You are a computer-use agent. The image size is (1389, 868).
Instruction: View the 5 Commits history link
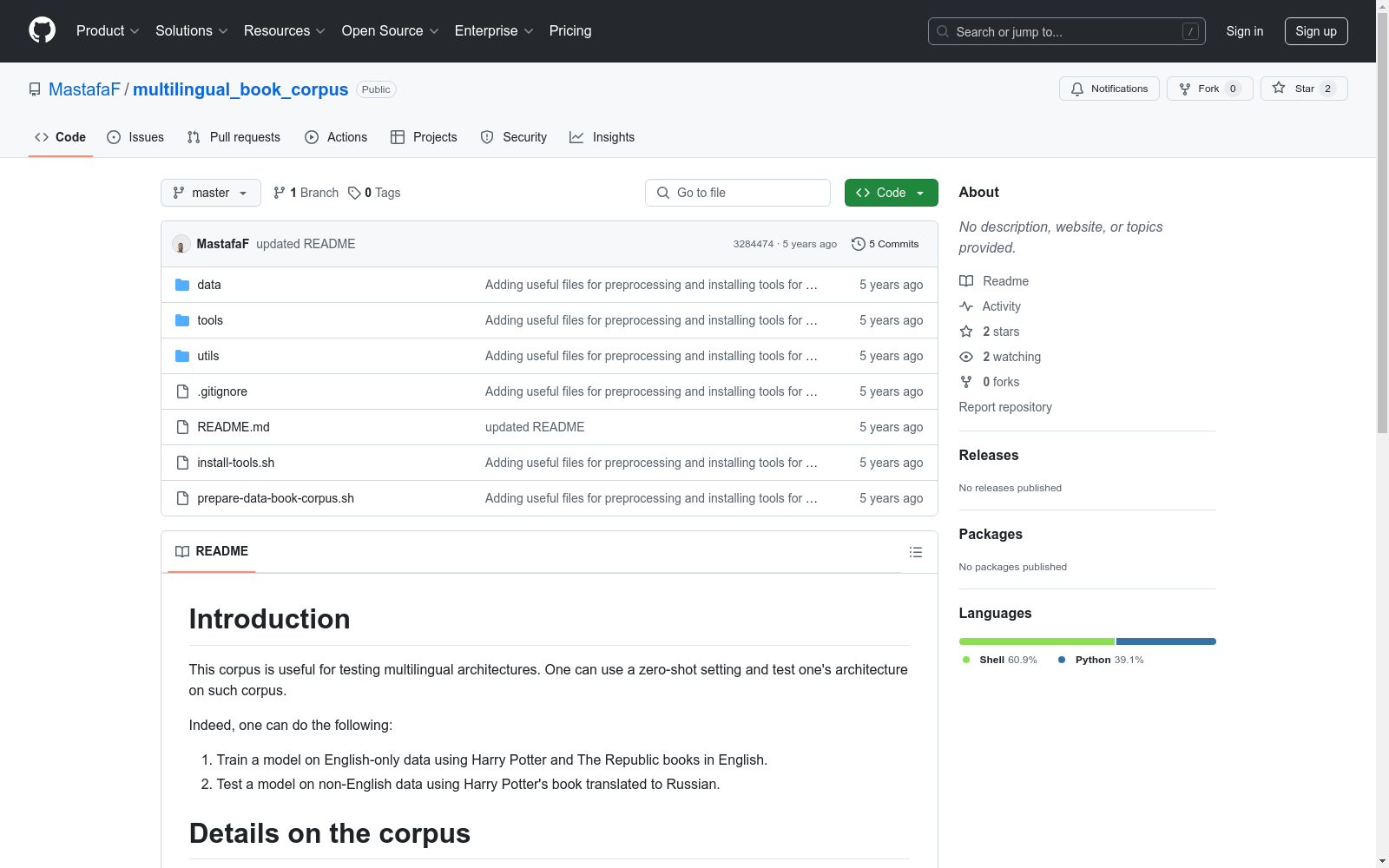pos(885,244)
